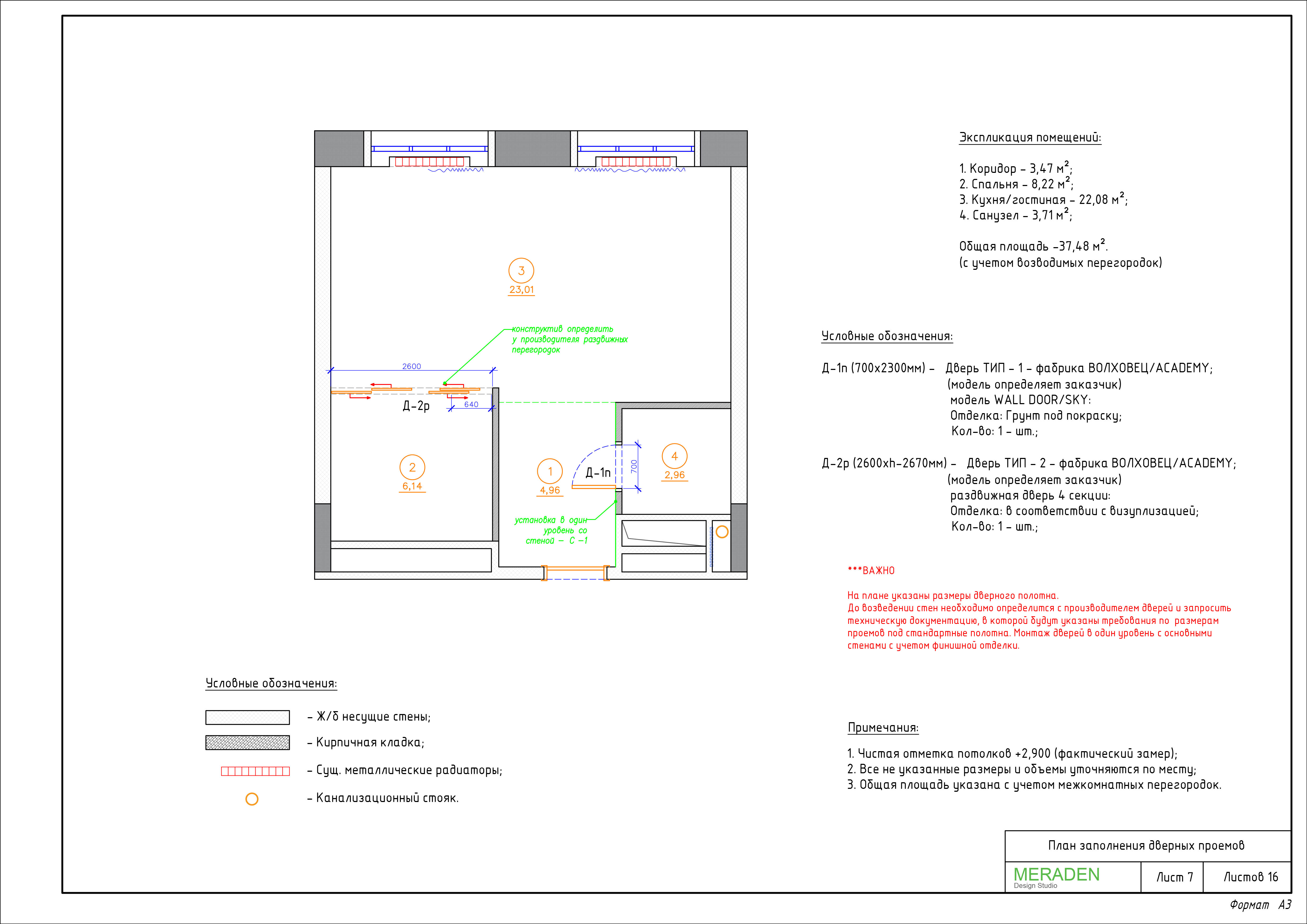Select the green note 'конструктив определить'
This screenshot has height=924, width=1307.
click(x=569, y=339)
